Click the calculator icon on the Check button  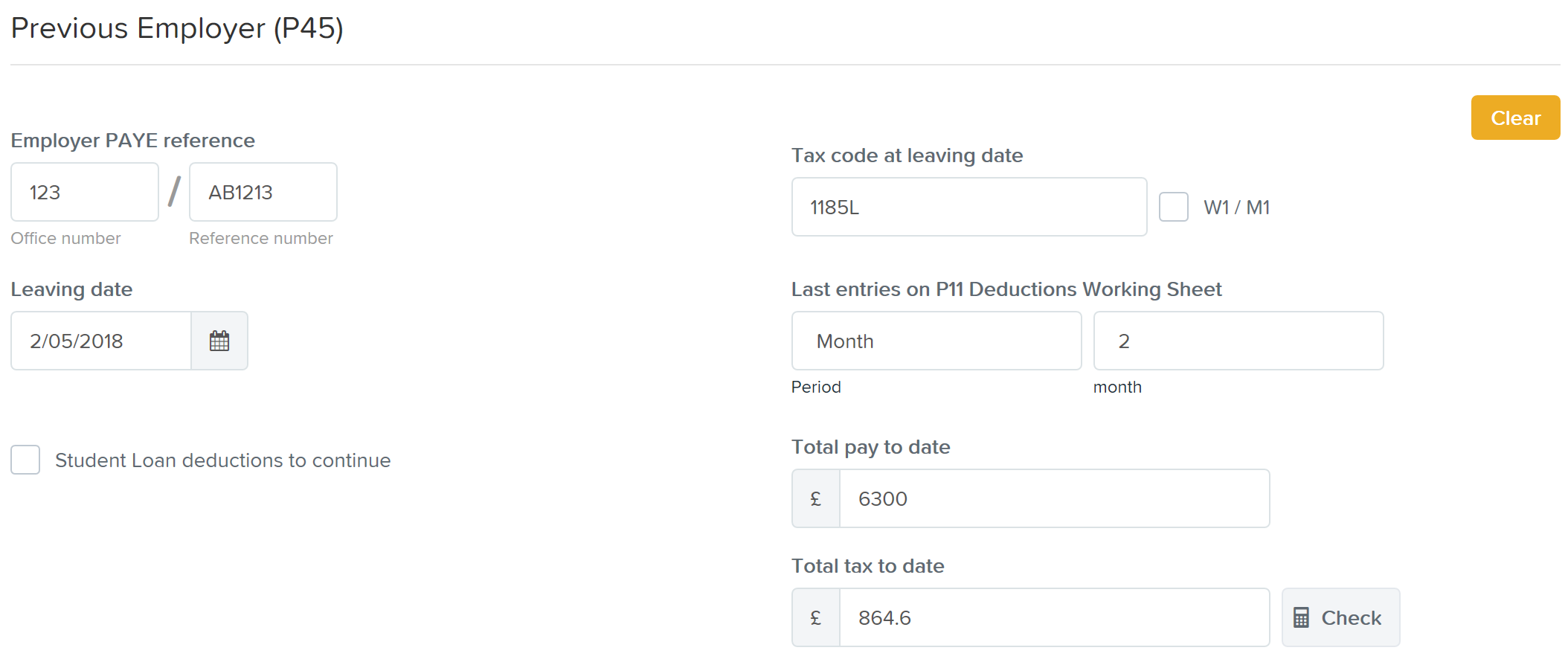pos(1301,617)
